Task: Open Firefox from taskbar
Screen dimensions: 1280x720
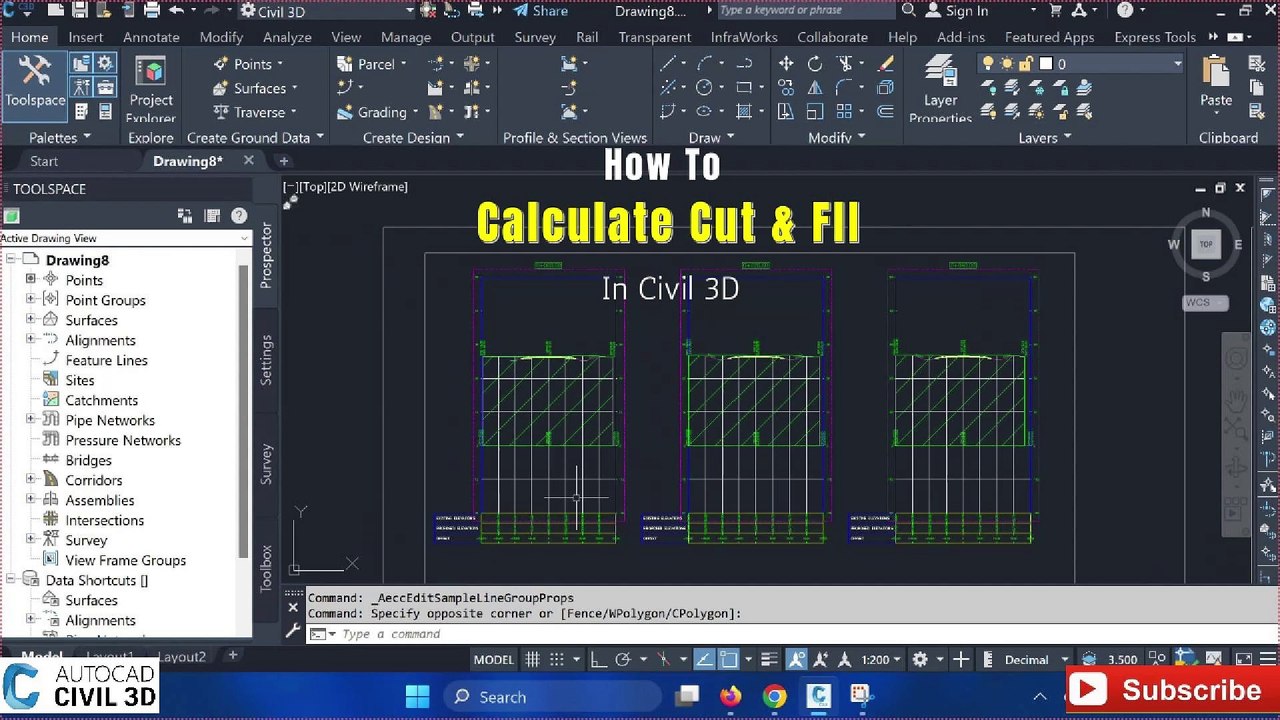Action: [x=730, y=696]
